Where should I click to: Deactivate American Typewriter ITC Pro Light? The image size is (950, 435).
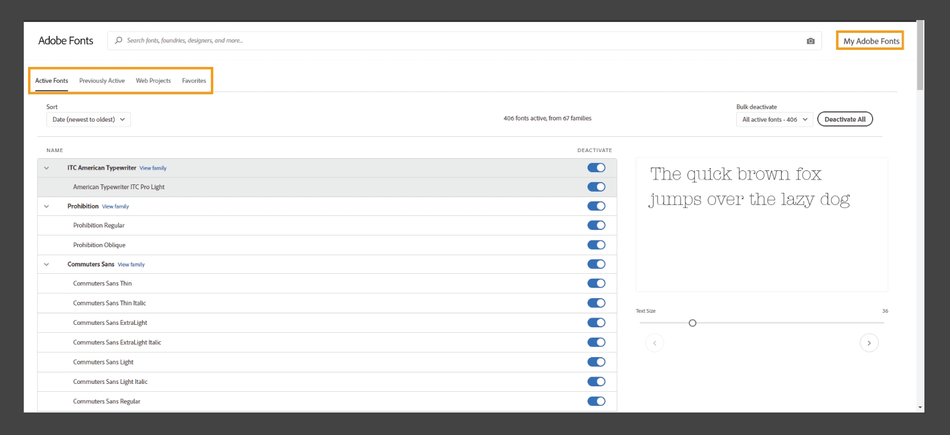[x=596, y=187]
